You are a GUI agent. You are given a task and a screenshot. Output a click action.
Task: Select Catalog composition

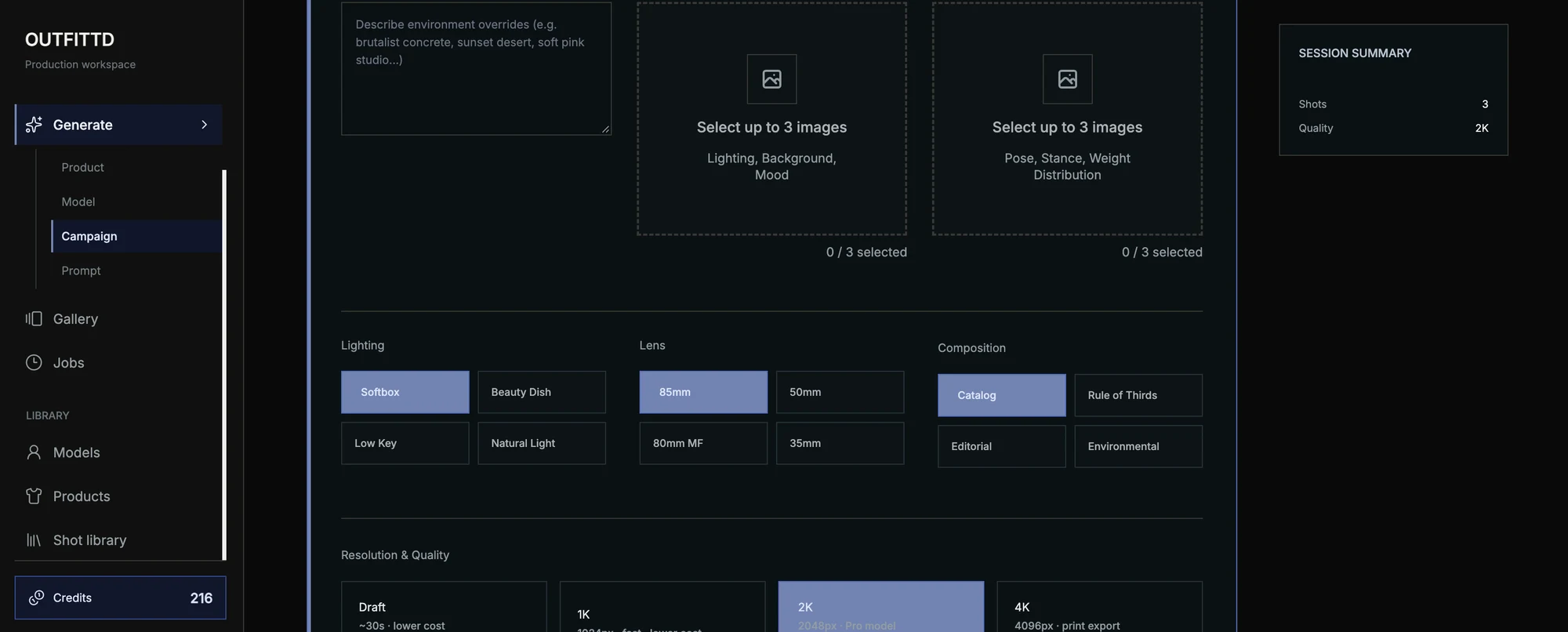[x=1002, y=395]
